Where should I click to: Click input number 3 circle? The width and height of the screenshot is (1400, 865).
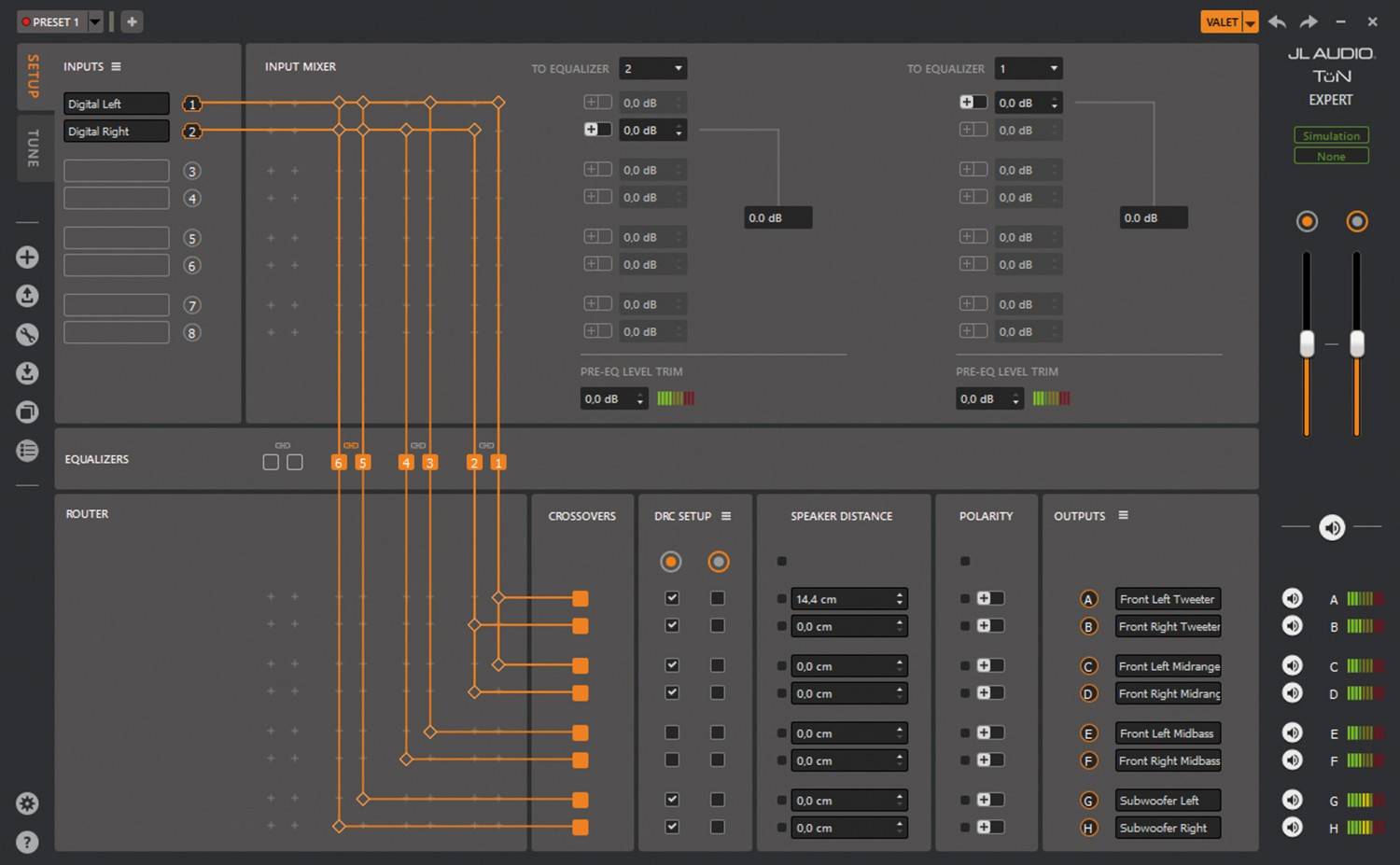pos(192,171)
